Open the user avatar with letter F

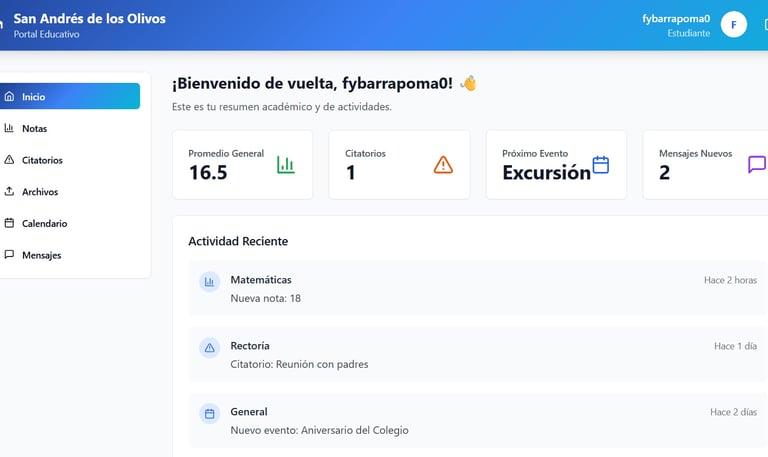(x=734, y=24)
